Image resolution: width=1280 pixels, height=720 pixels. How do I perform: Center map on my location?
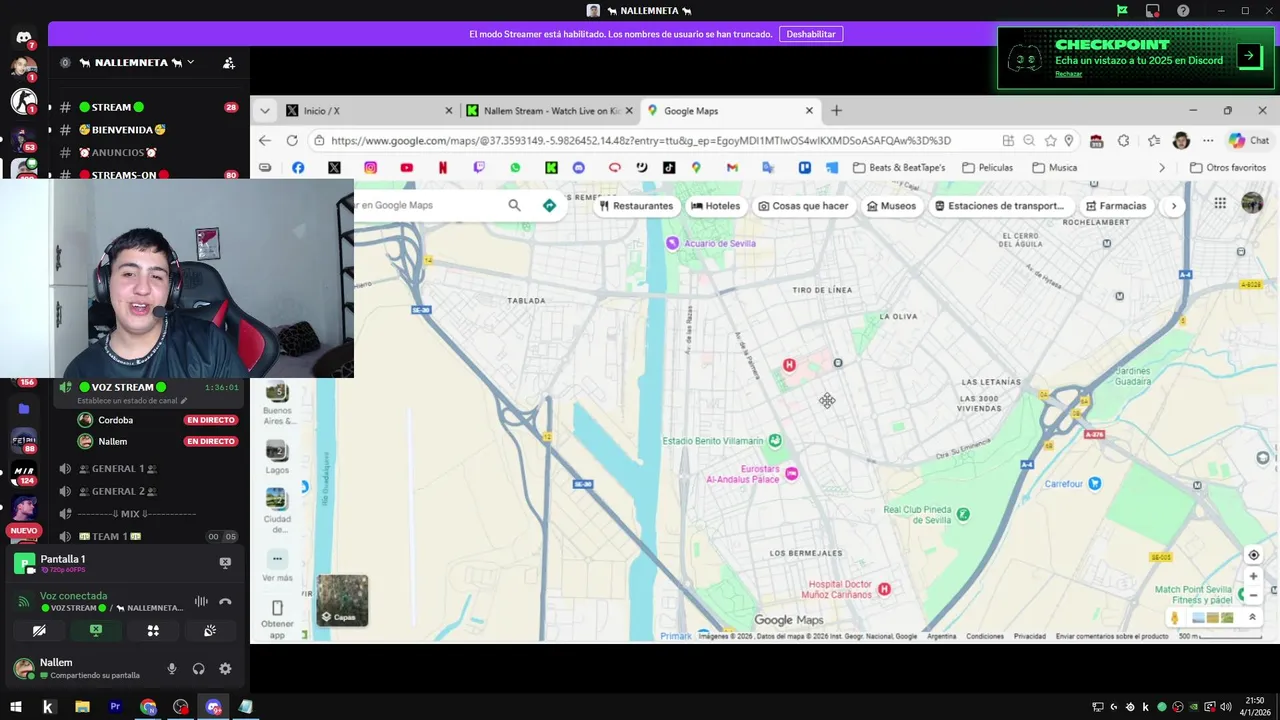(x=1253, y=555)
